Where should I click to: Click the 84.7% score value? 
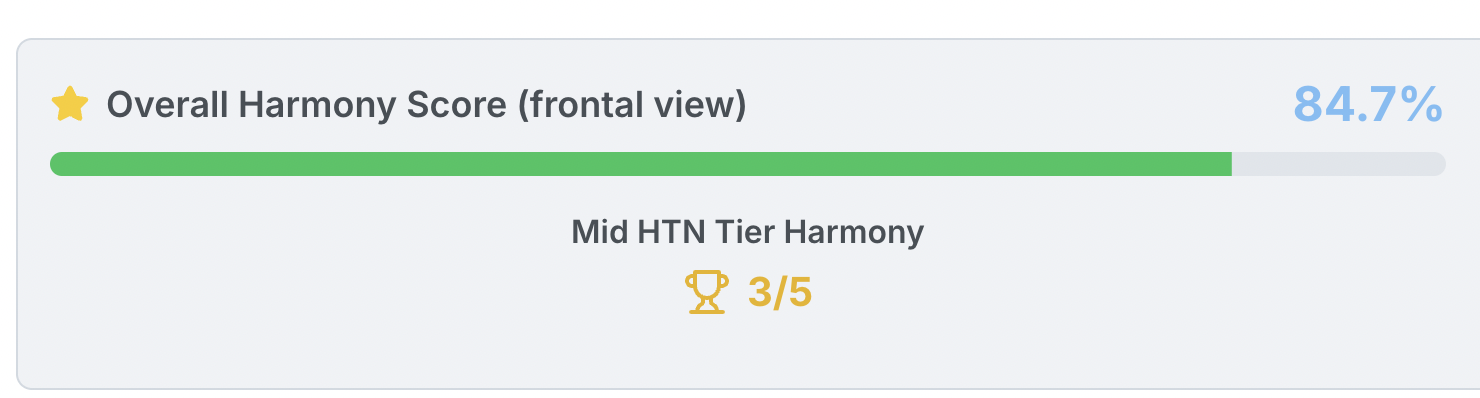(x=1368, y=104)
